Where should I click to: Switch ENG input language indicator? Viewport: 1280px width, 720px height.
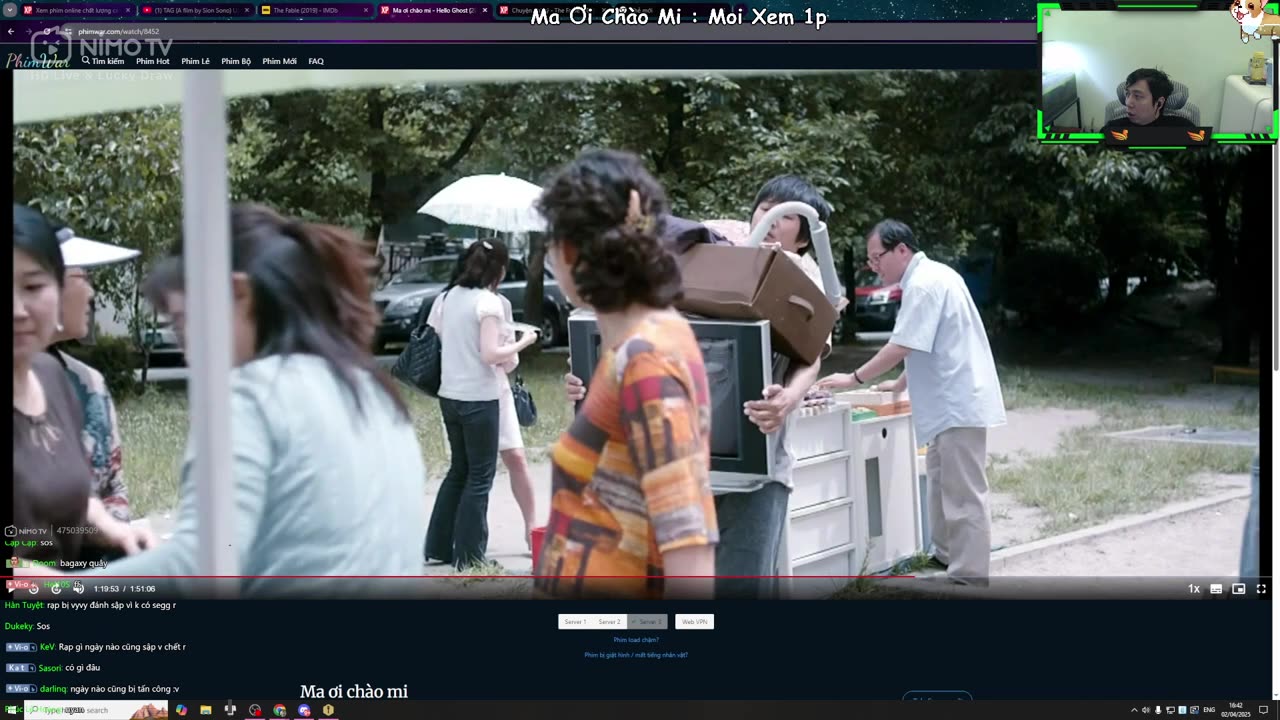coord(1209,710)
